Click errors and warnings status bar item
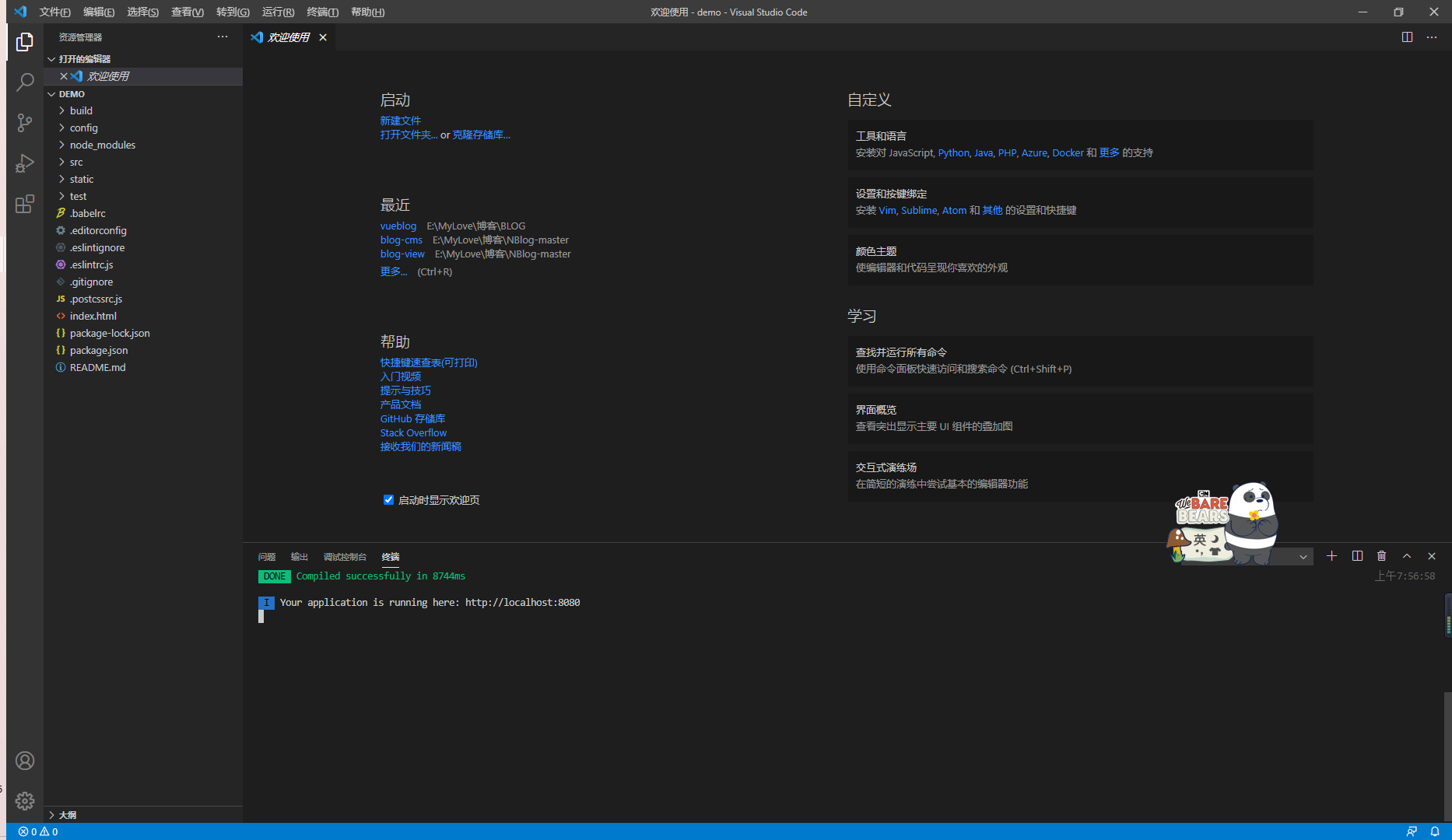Screen dimensions: 1452x840 (x=38, y=831)
